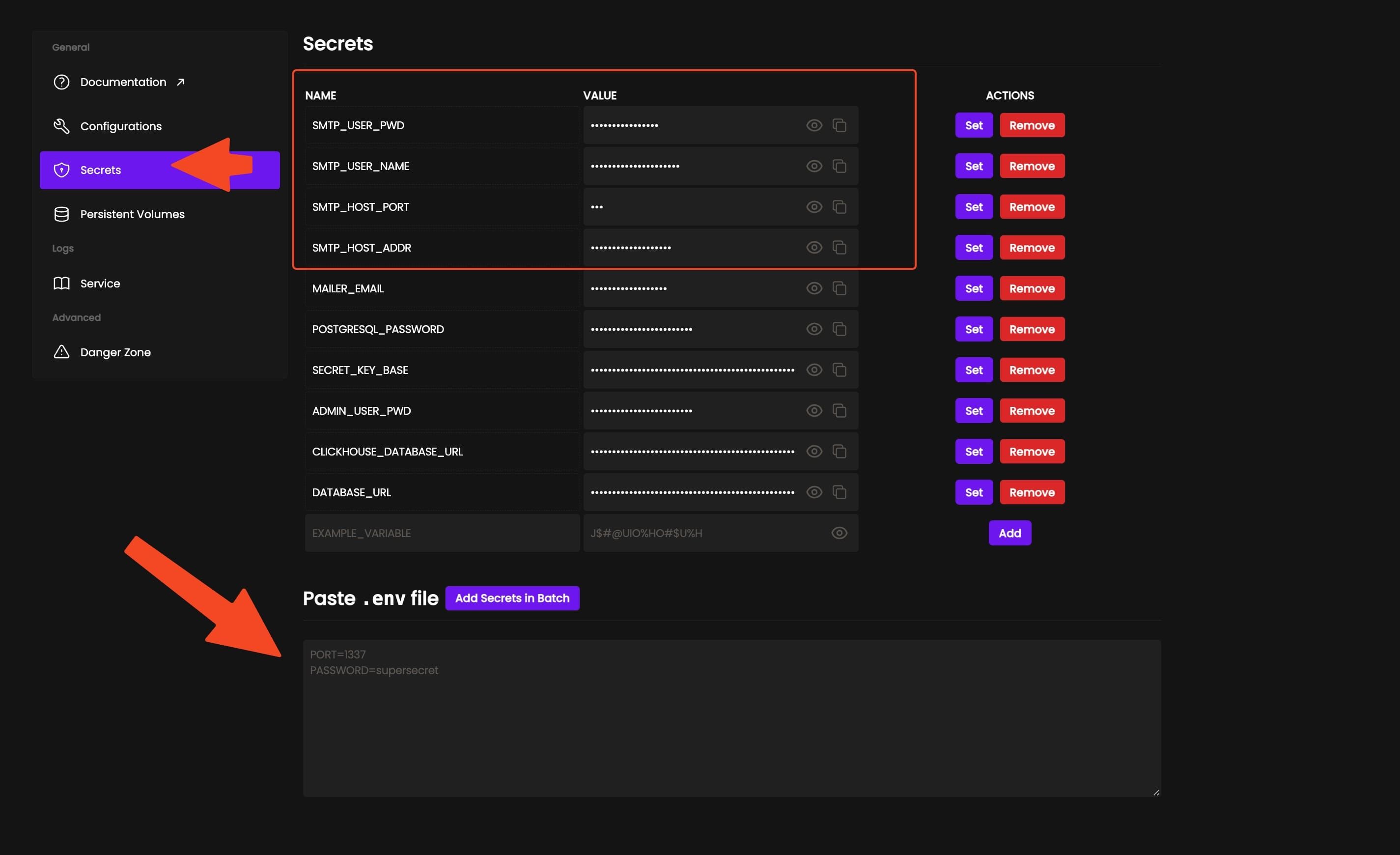Click the EXAMPLE_VARIABLE name input field

pos(442,533)
